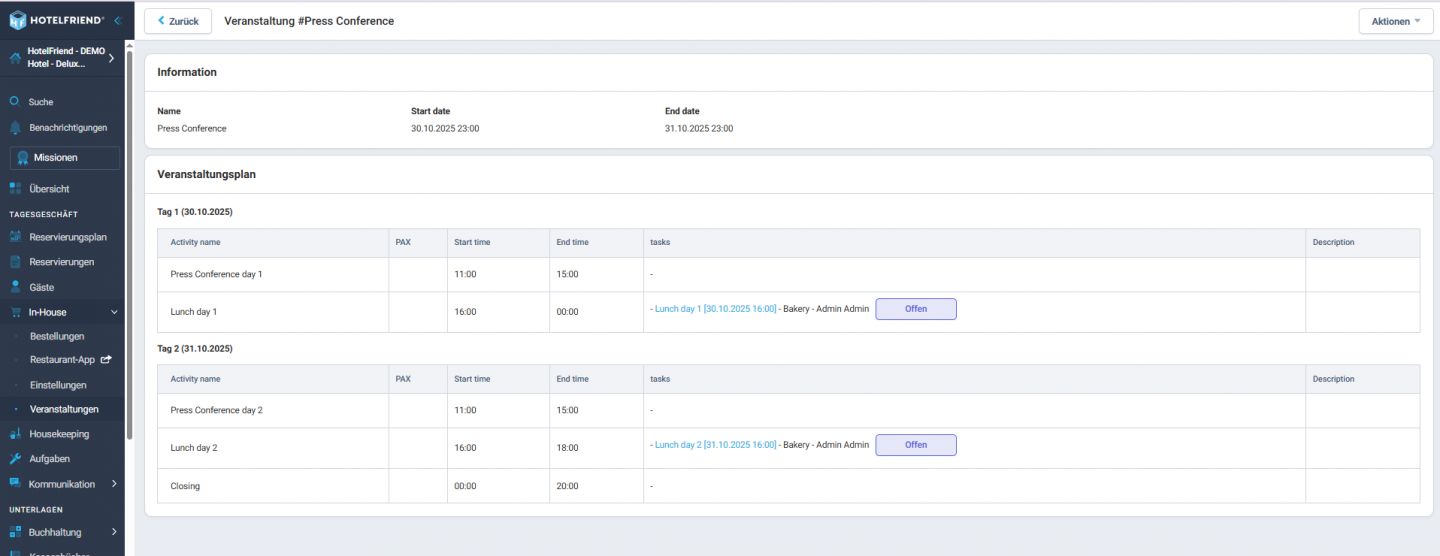Select Einstellungen under In-House
1440x556 pixels.
point(58,385)
